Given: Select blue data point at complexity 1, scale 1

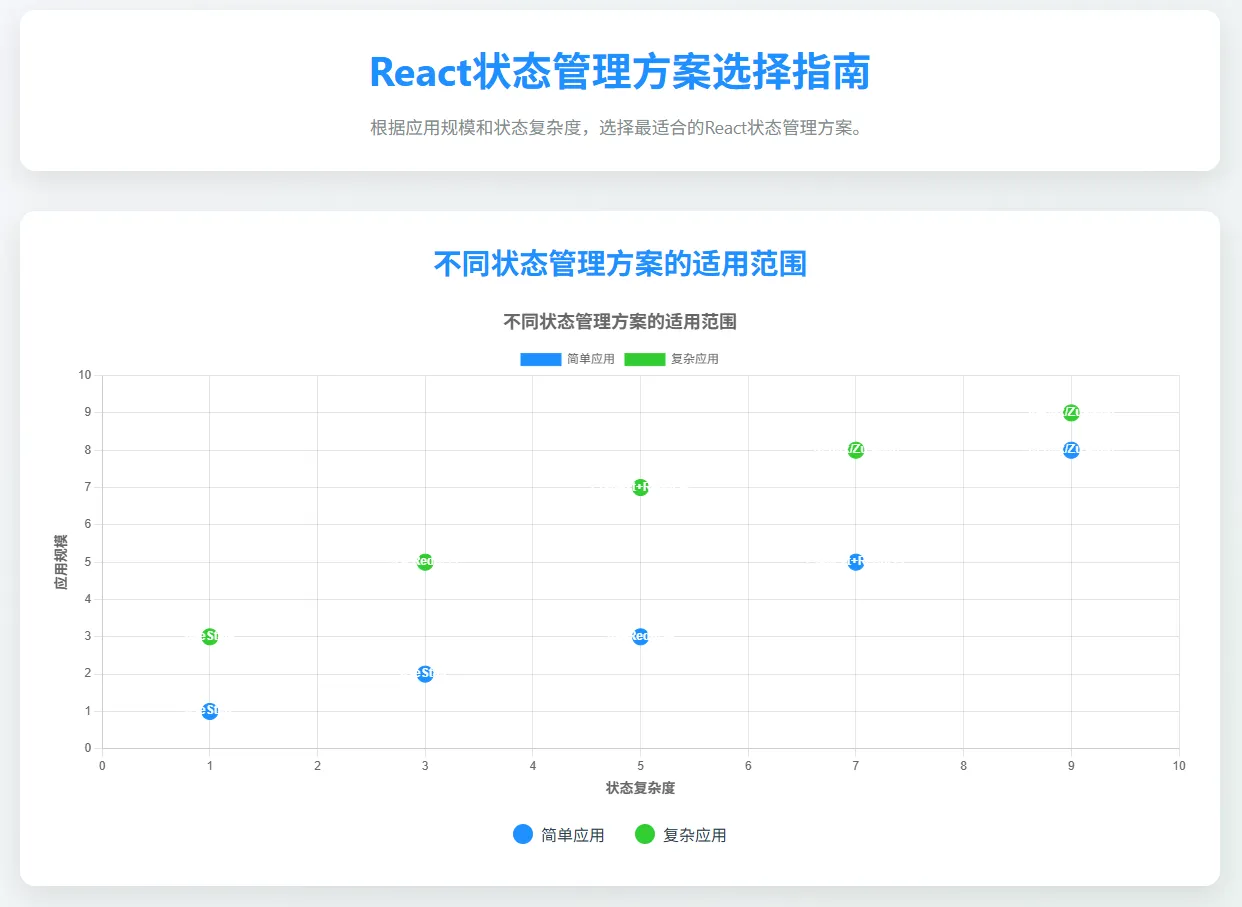Looking at the screenshot, I should coord(209,711).
